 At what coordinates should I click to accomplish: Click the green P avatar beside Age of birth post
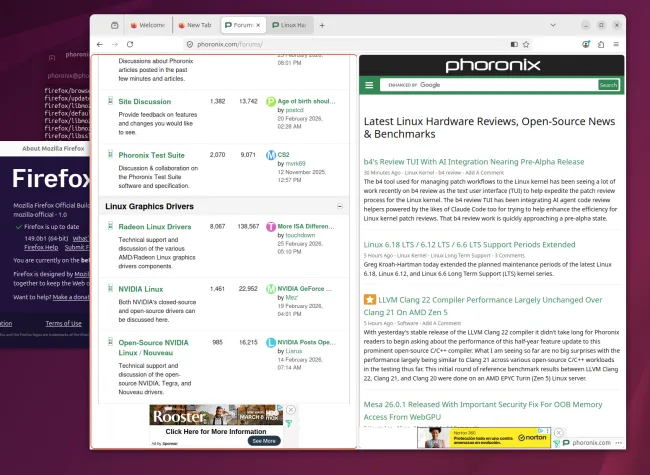coord(271,102)
